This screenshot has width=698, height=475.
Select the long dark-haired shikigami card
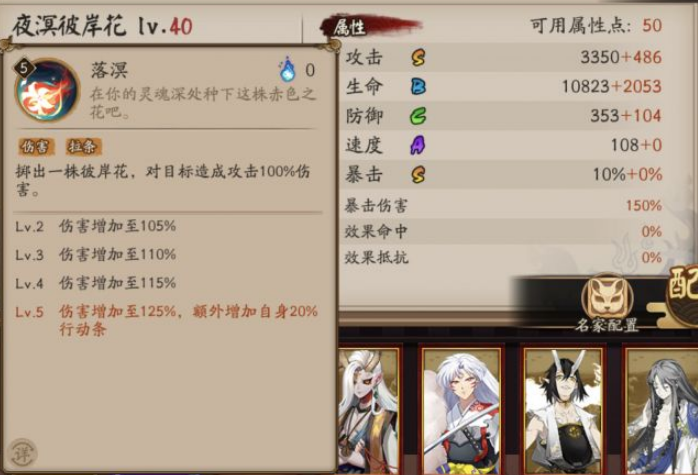661,410
